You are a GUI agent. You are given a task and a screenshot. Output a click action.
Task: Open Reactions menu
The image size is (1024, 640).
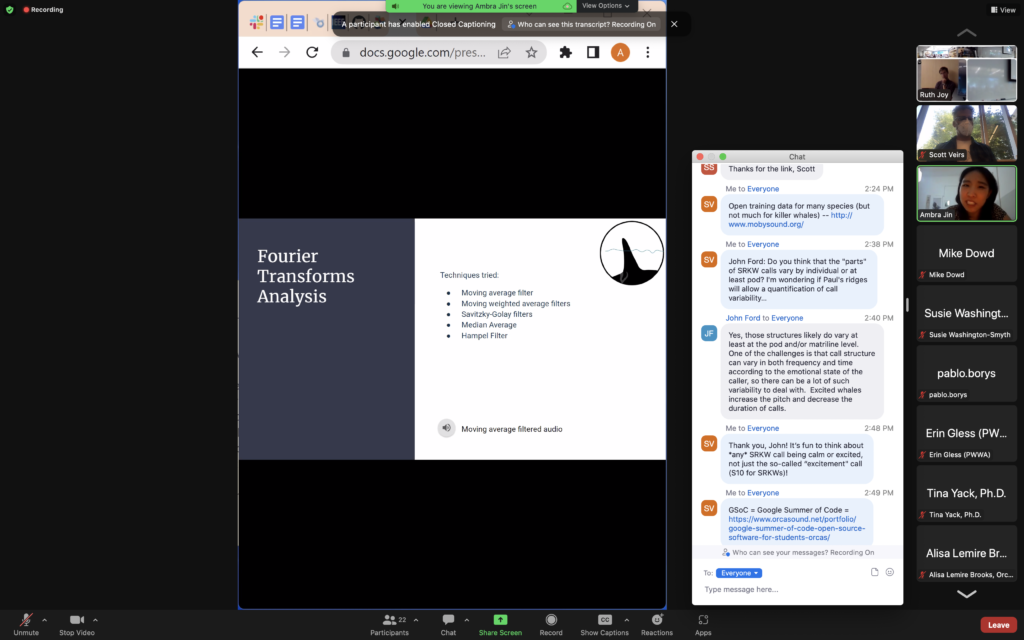click(x=656, y=624)
